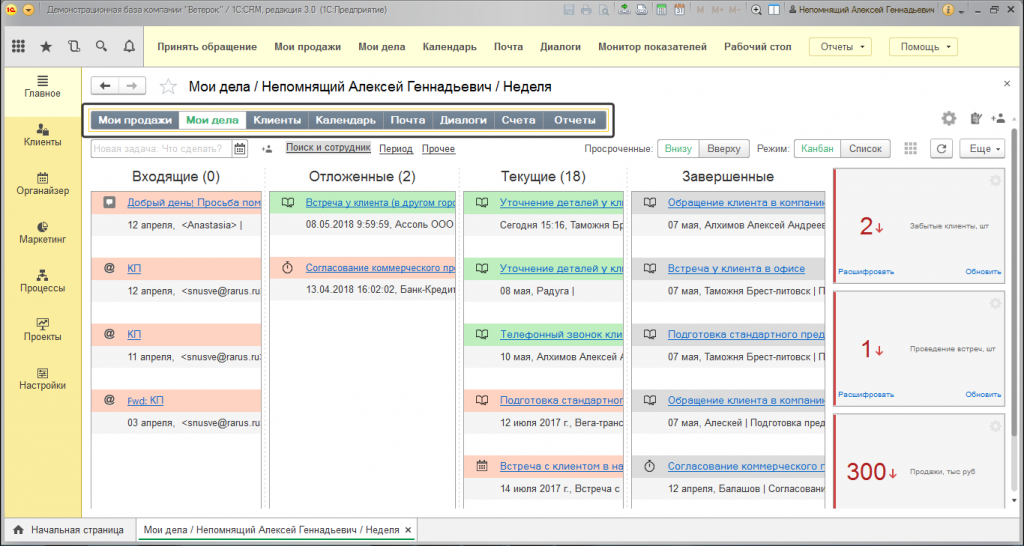
Task: Open Рабочий стол in the top panel
Action: [x=758, y=47]
